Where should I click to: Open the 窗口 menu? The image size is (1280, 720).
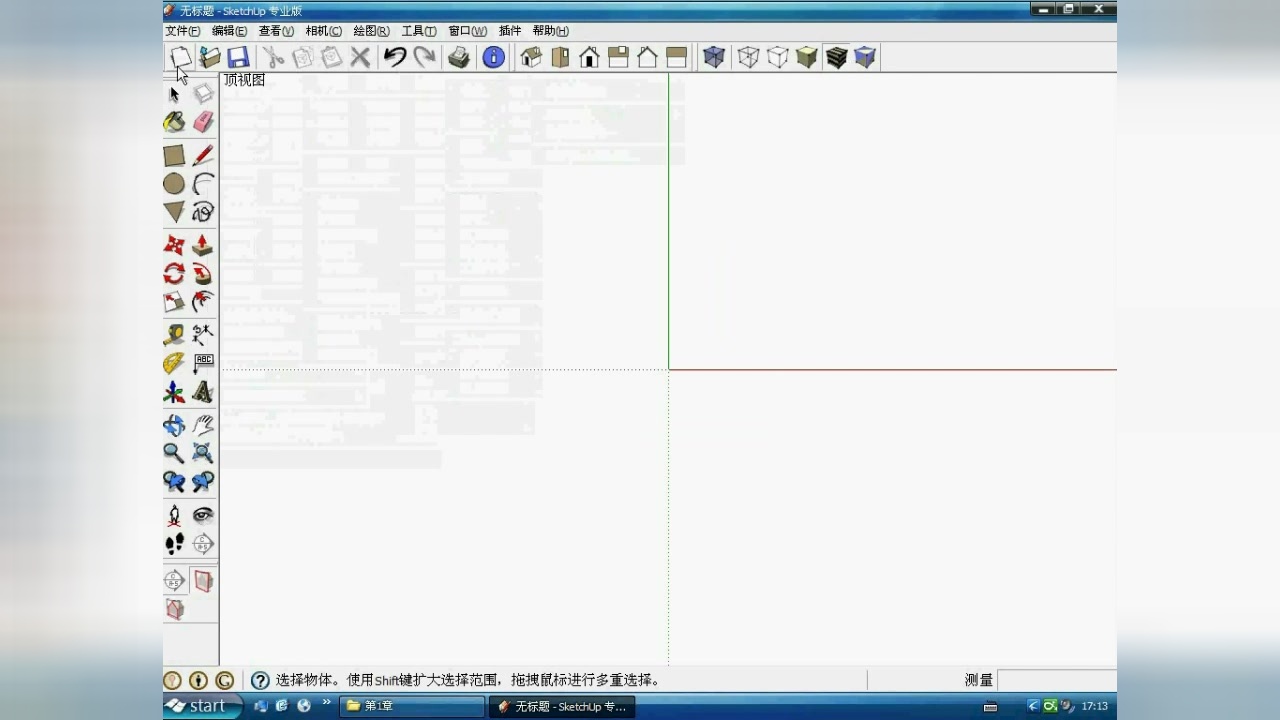(x=467, y=31)
